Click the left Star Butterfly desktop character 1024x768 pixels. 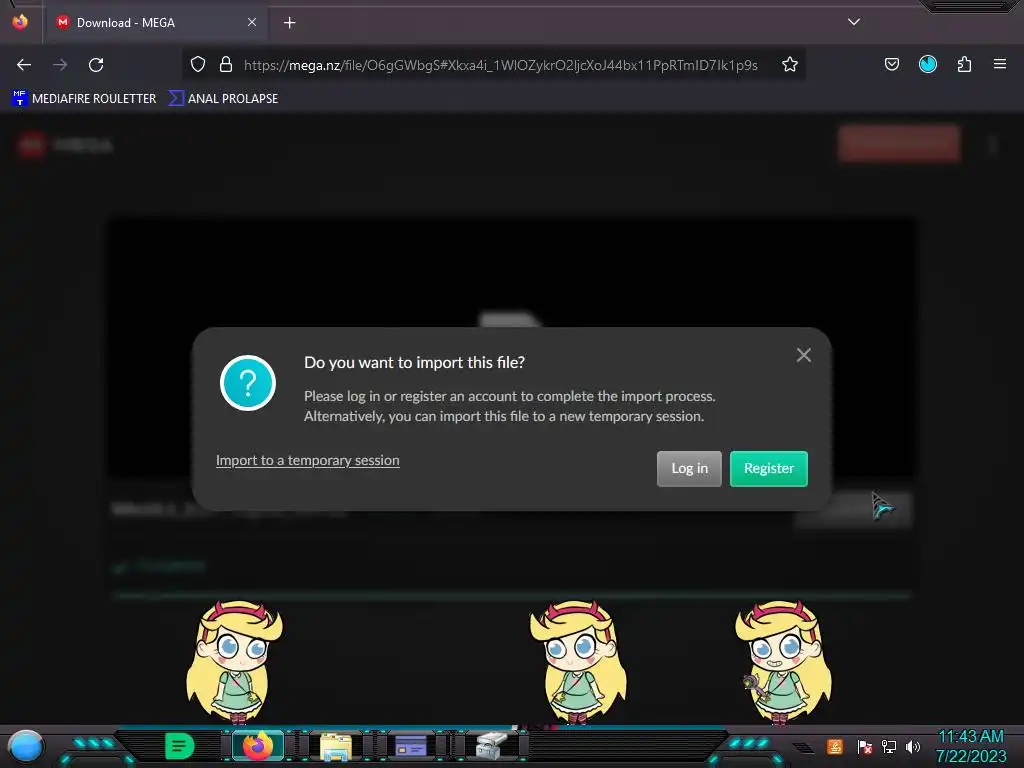(234, 662)
